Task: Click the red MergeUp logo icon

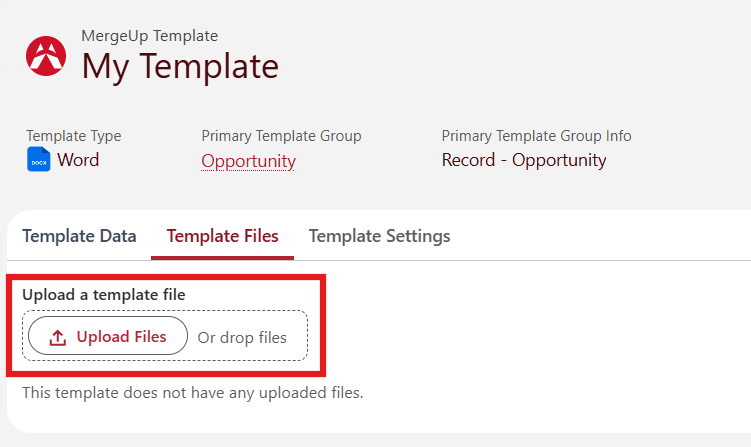Action: 46,56
